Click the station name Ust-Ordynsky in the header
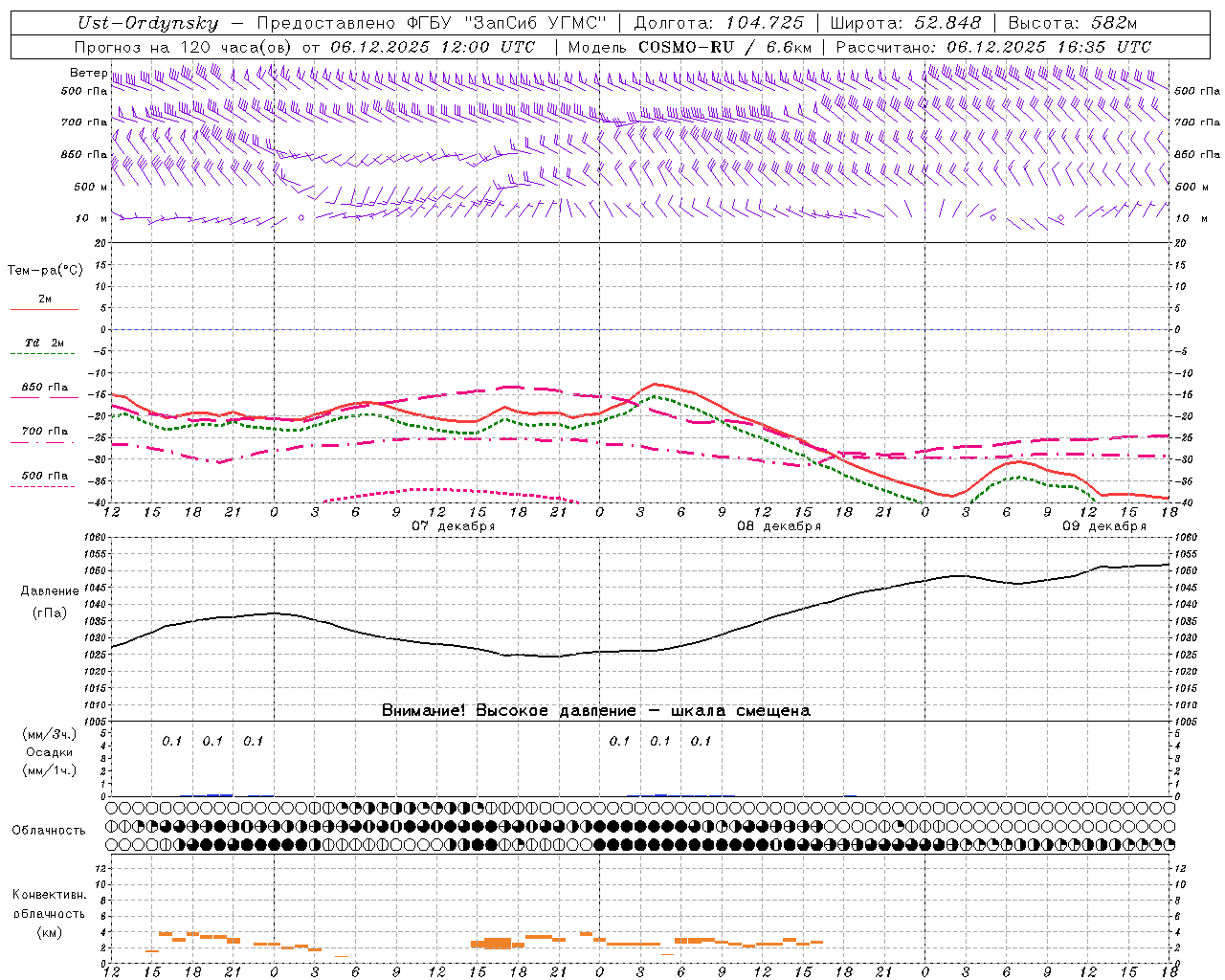This screenshot has height=980, width=1225. 147,23
